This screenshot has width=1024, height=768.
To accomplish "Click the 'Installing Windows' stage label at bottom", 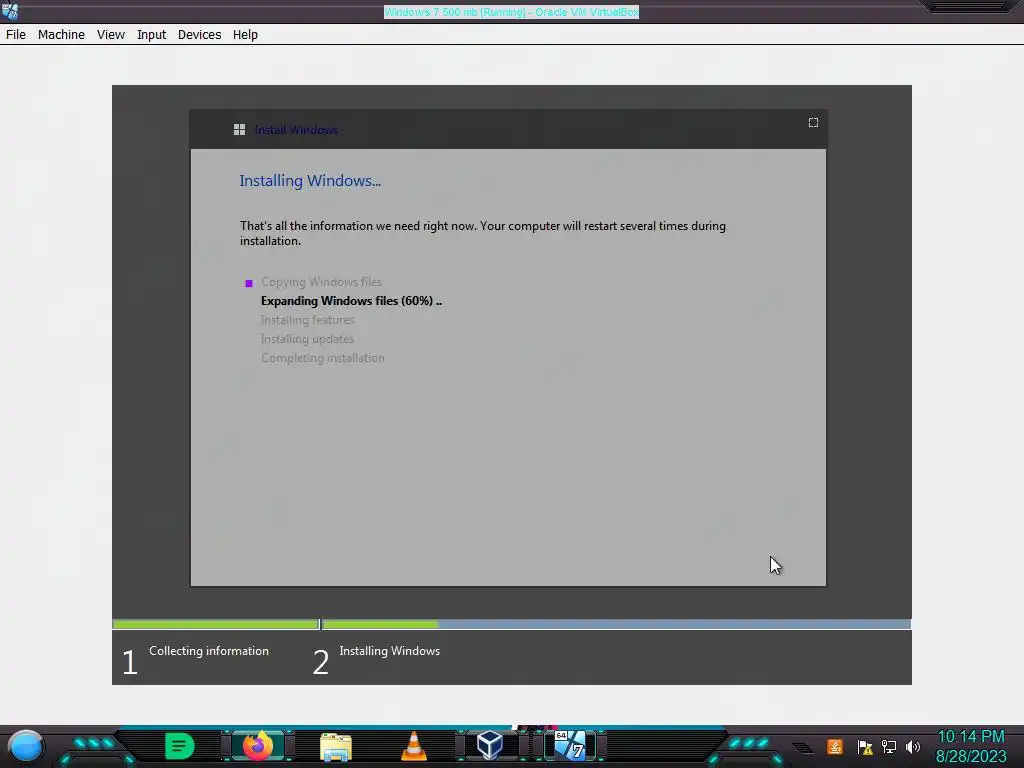I will (x=390, y=651).
